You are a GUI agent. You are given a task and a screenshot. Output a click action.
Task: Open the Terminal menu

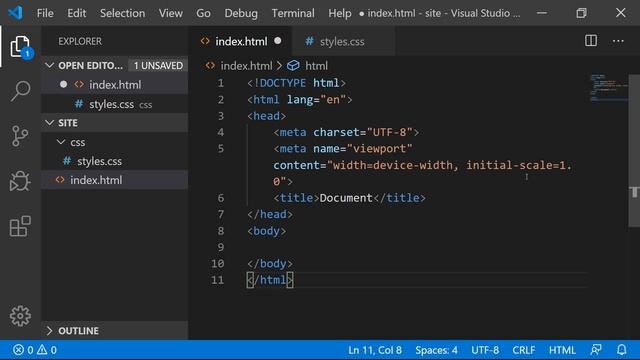[293, 13]
